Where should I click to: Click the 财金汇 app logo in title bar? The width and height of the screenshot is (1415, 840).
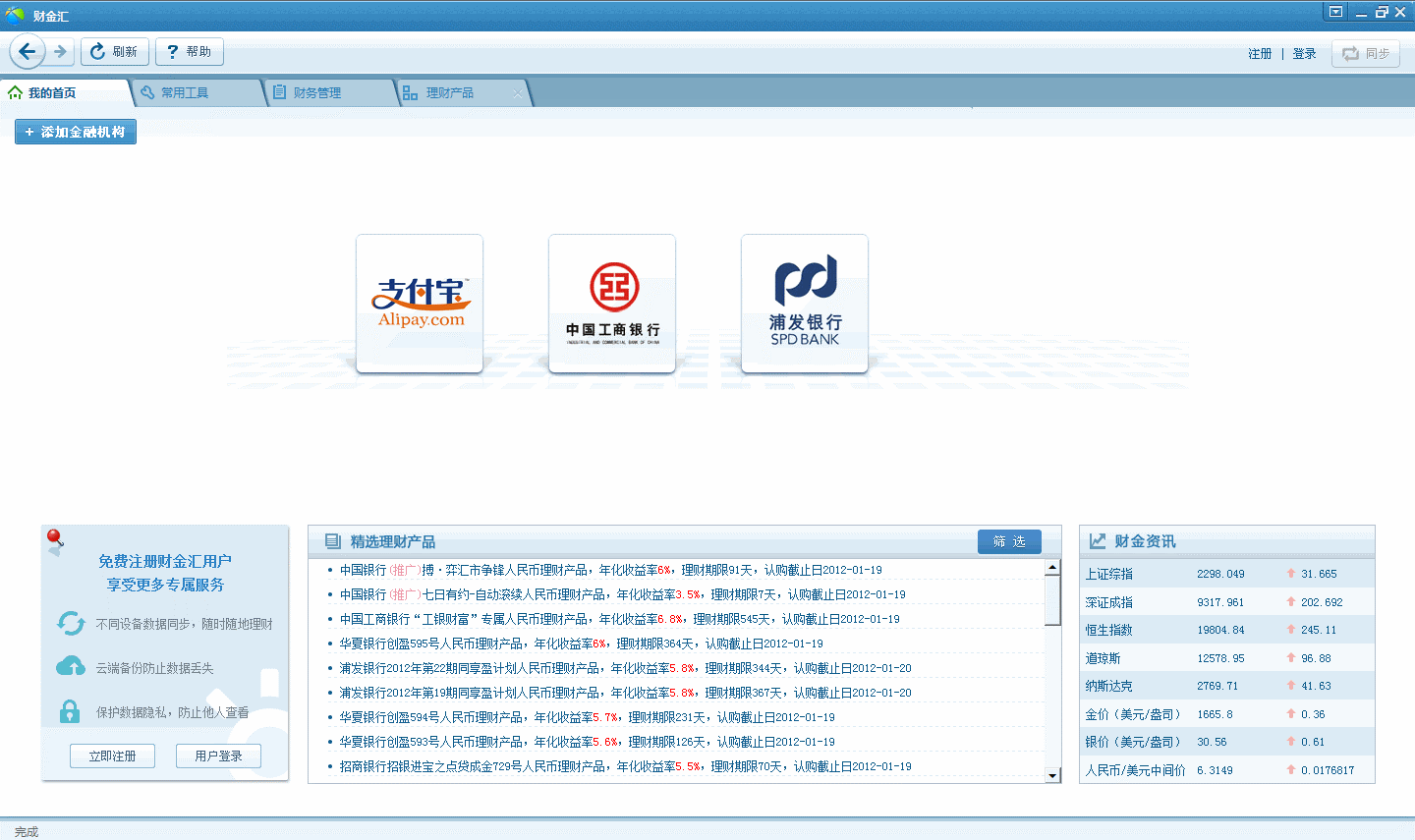click(15, 15)
